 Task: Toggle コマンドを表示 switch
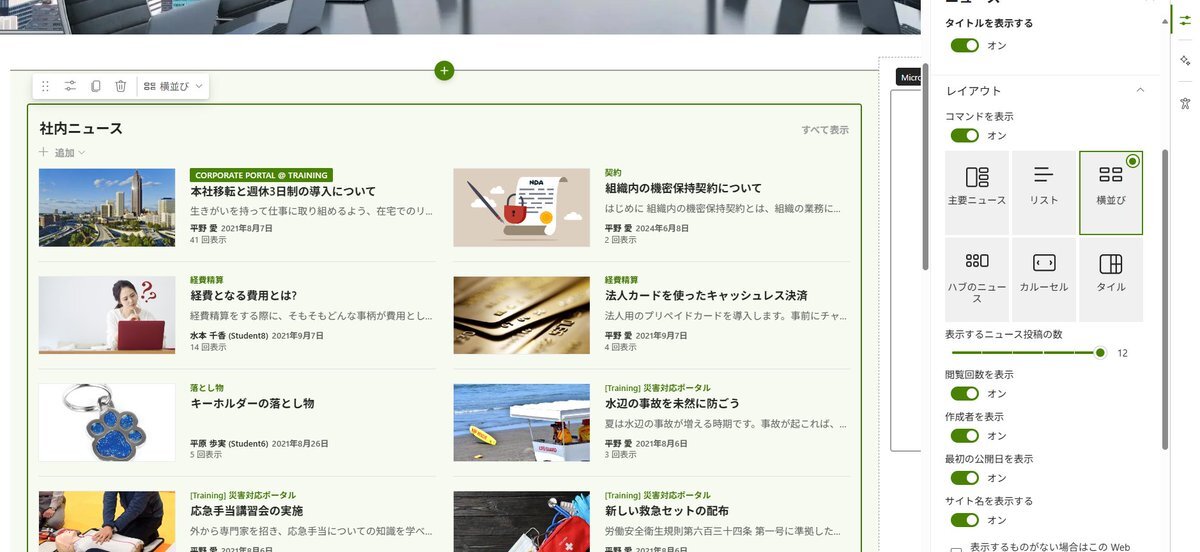pyautogui.click(x=964, y=135)
